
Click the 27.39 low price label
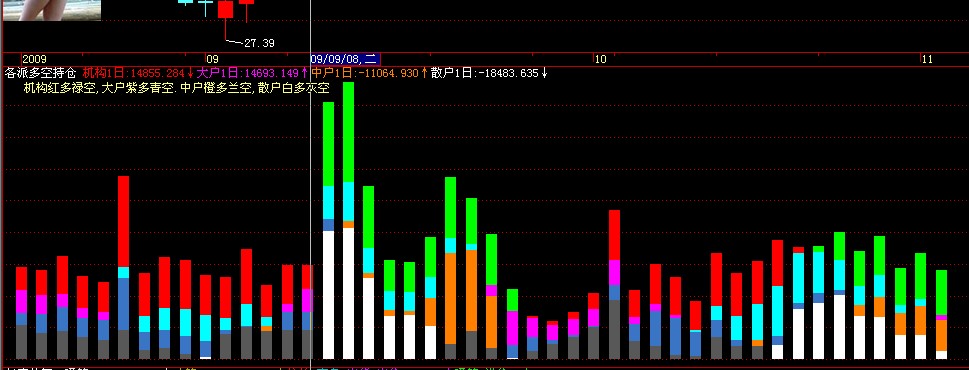(x=259, y=43)
